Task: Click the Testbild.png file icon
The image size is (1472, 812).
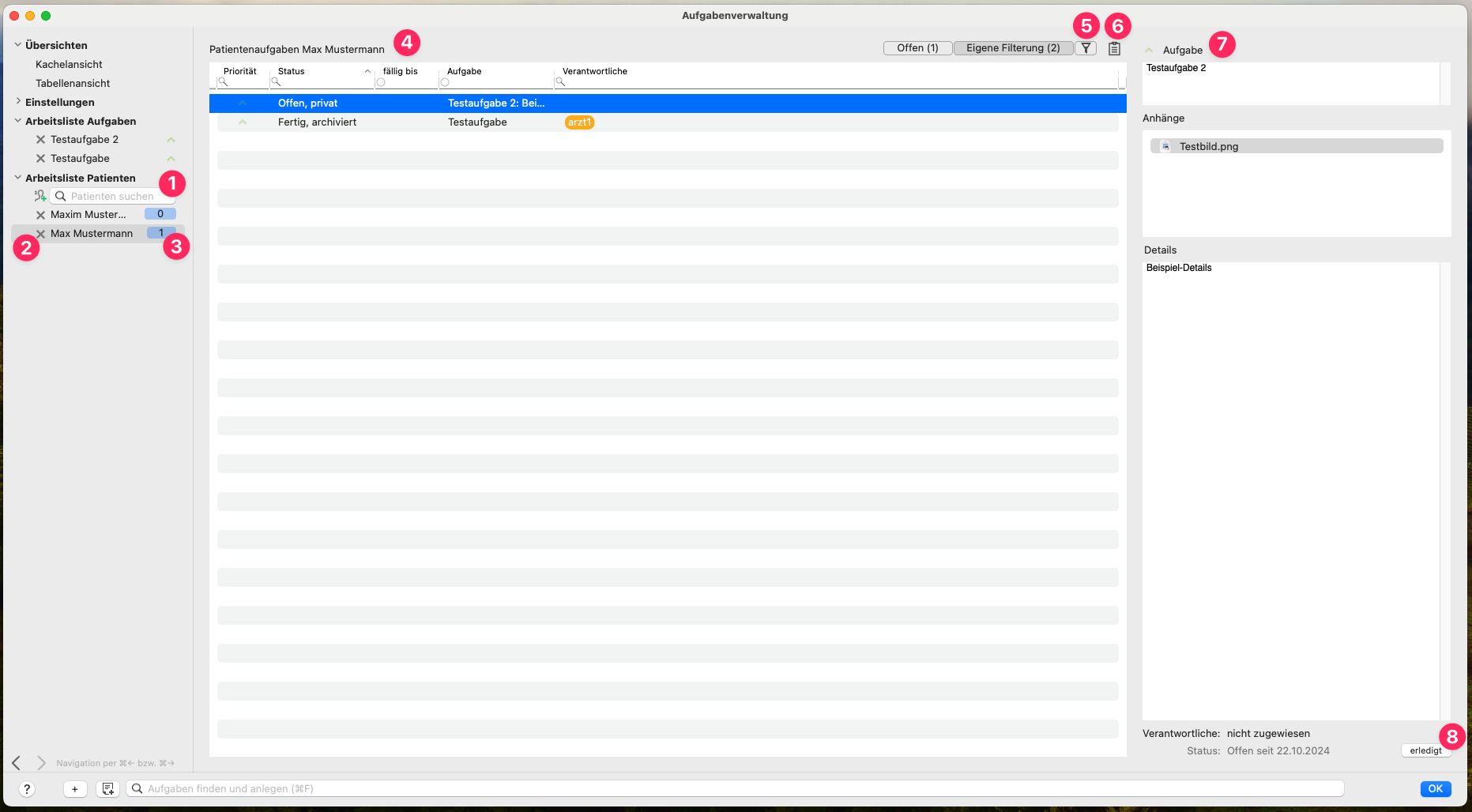Action: tap(1165, 146)
